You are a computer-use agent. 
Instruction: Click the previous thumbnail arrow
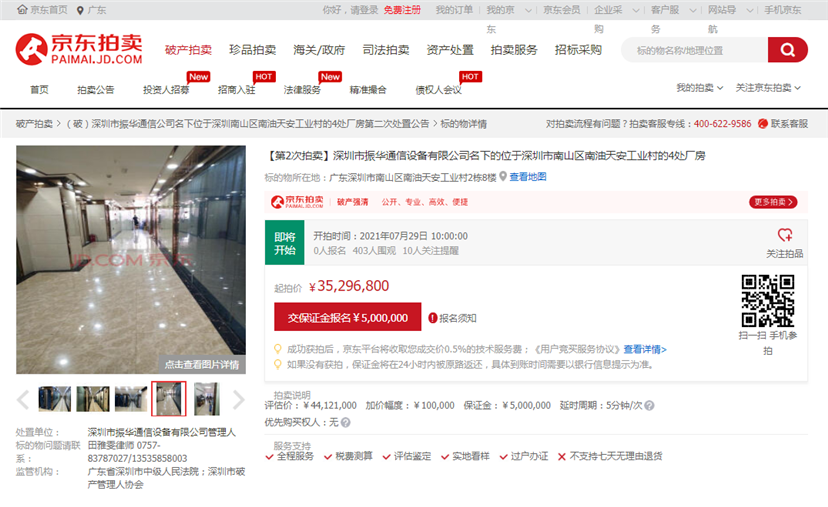(x=23, y=400)
